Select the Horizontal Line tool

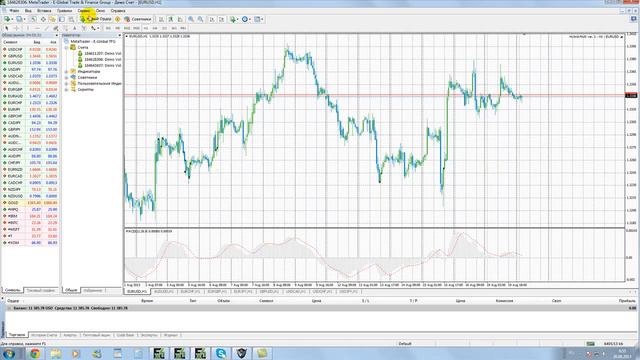pyautogui.click(x=37, y=28)
